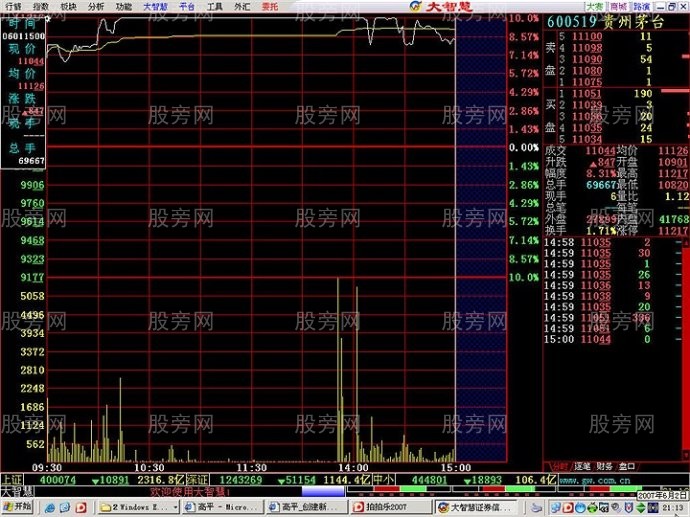
Task: Click the 换手 1.71% value
Action: click(x=601, y=230)
